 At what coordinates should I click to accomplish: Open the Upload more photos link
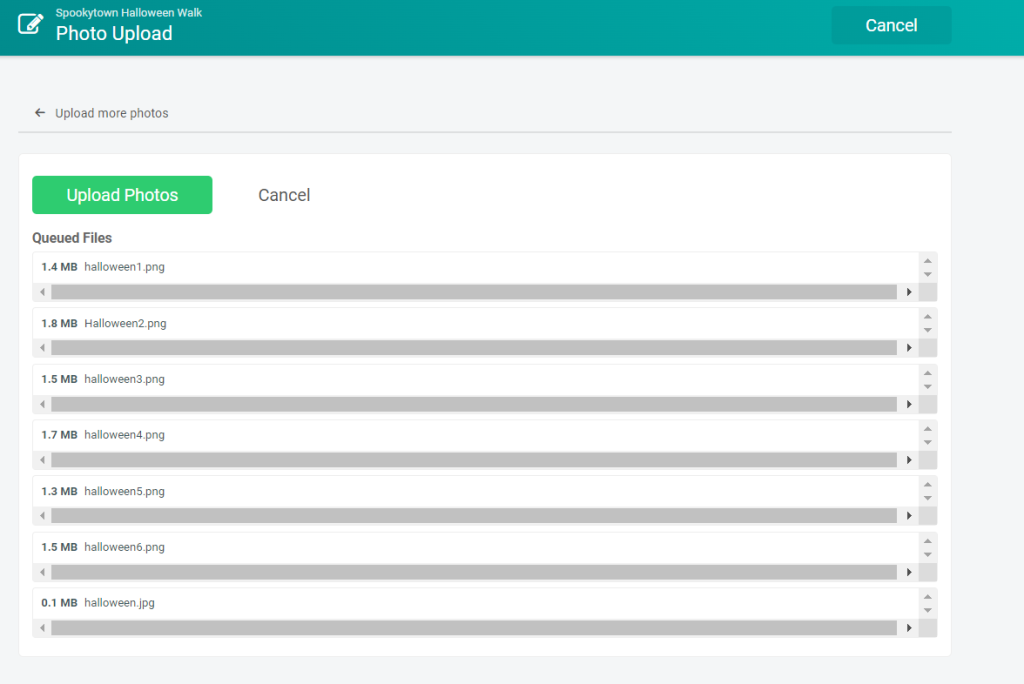click(112, 113)
